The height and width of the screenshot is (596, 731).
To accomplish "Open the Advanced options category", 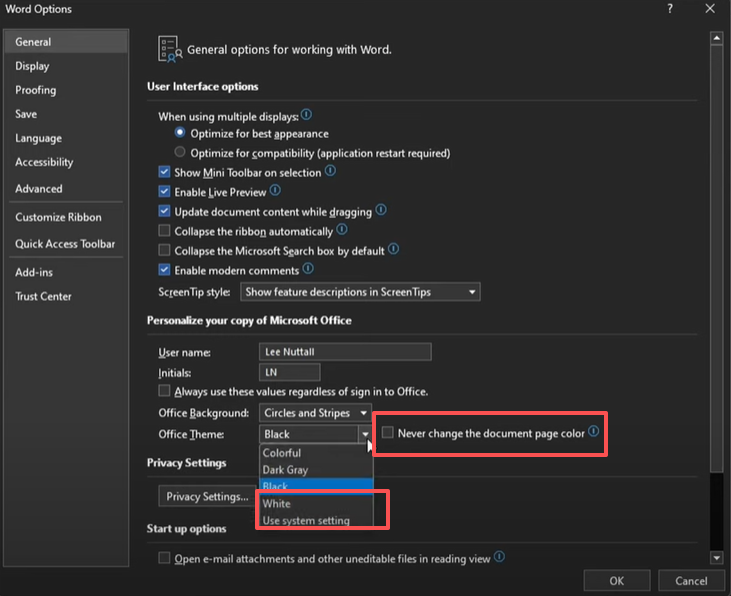I will click(39, 189).
